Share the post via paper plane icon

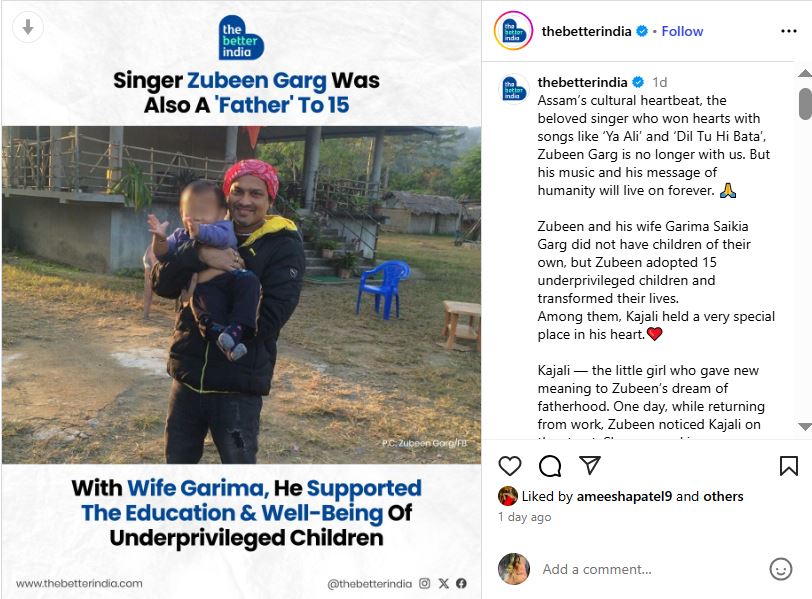(x=590, y=466)
